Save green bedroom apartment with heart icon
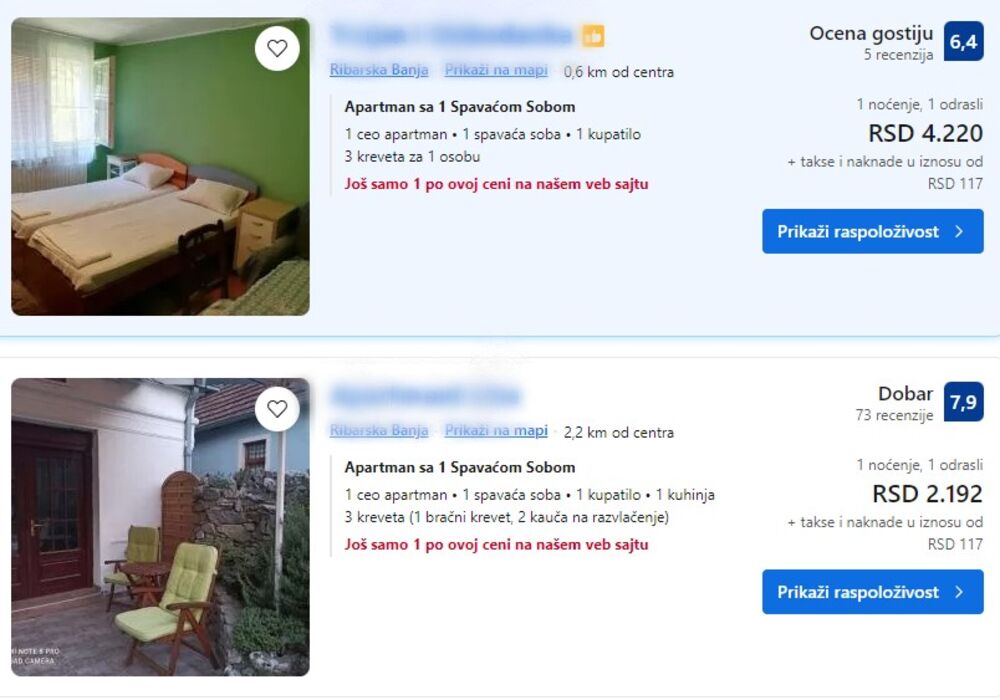The image size is (1000, 700). tap(277, 48)
